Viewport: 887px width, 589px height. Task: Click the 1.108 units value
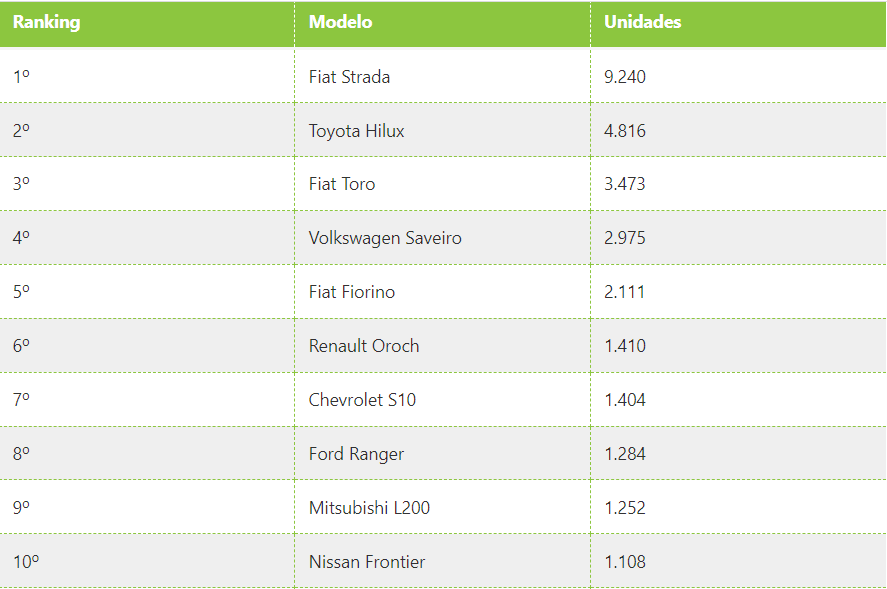(x=625, y=562)
